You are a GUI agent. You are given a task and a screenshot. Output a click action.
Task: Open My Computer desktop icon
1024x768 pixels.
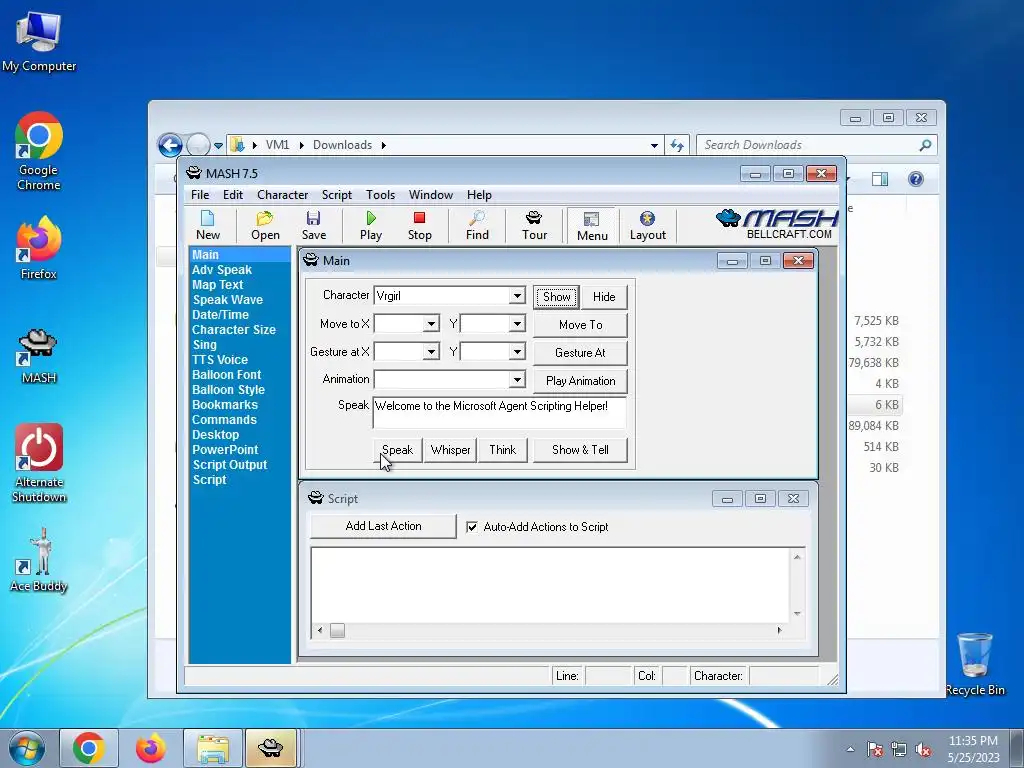pos(39,42)
